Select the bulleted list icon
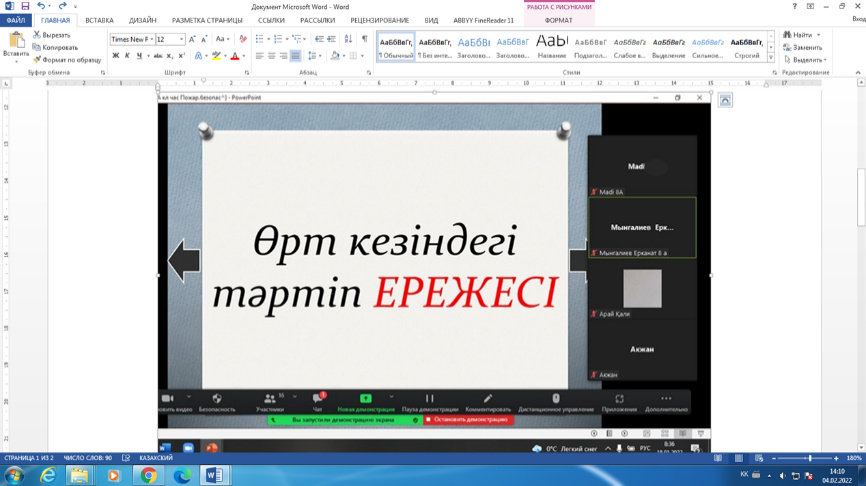866x486 pixels. [x=259, y=39]
